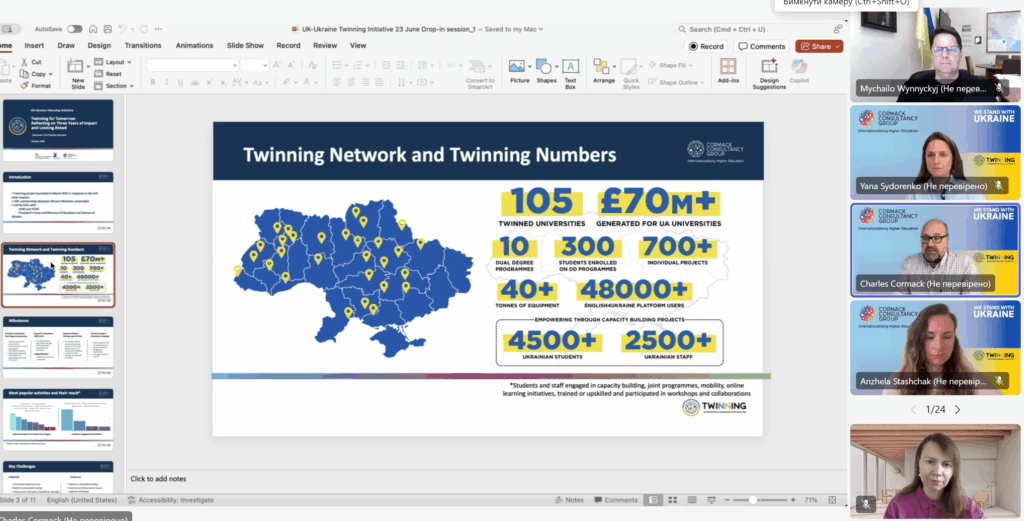The image size is (1024, 521).
Task: Switch to Normal view icon
Action: pyautogui.click(x=652, y=500)
